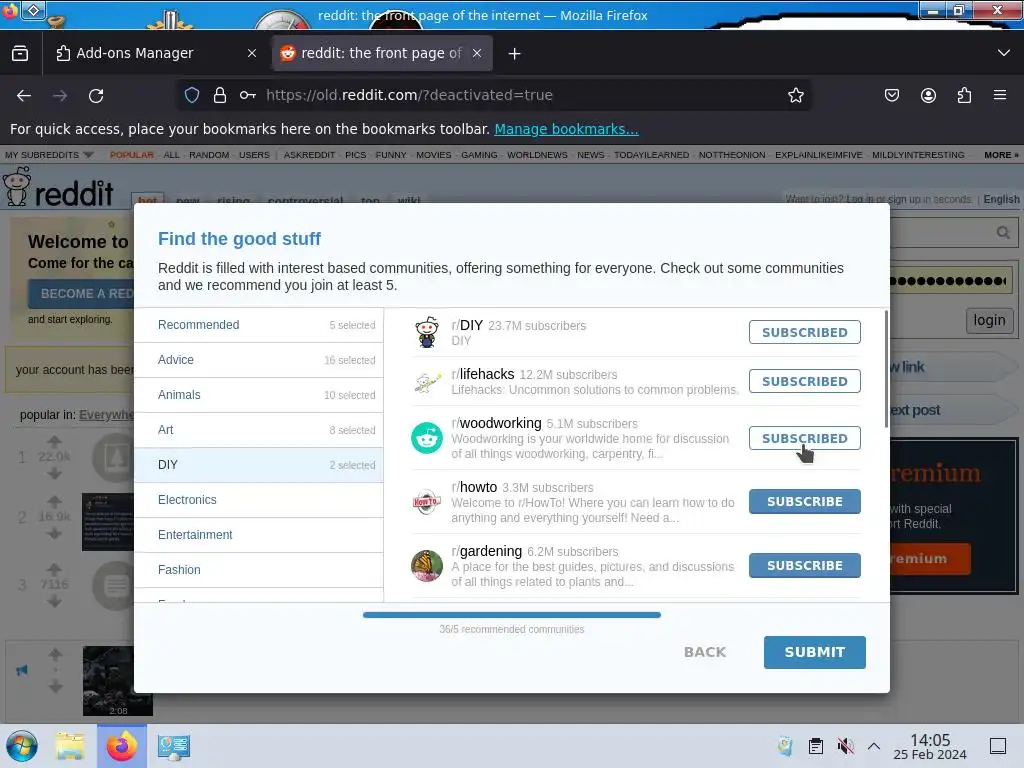Viewport: 1024px width, 768px height.
Task: Click the reddit login button
Action: pos(989,320)
